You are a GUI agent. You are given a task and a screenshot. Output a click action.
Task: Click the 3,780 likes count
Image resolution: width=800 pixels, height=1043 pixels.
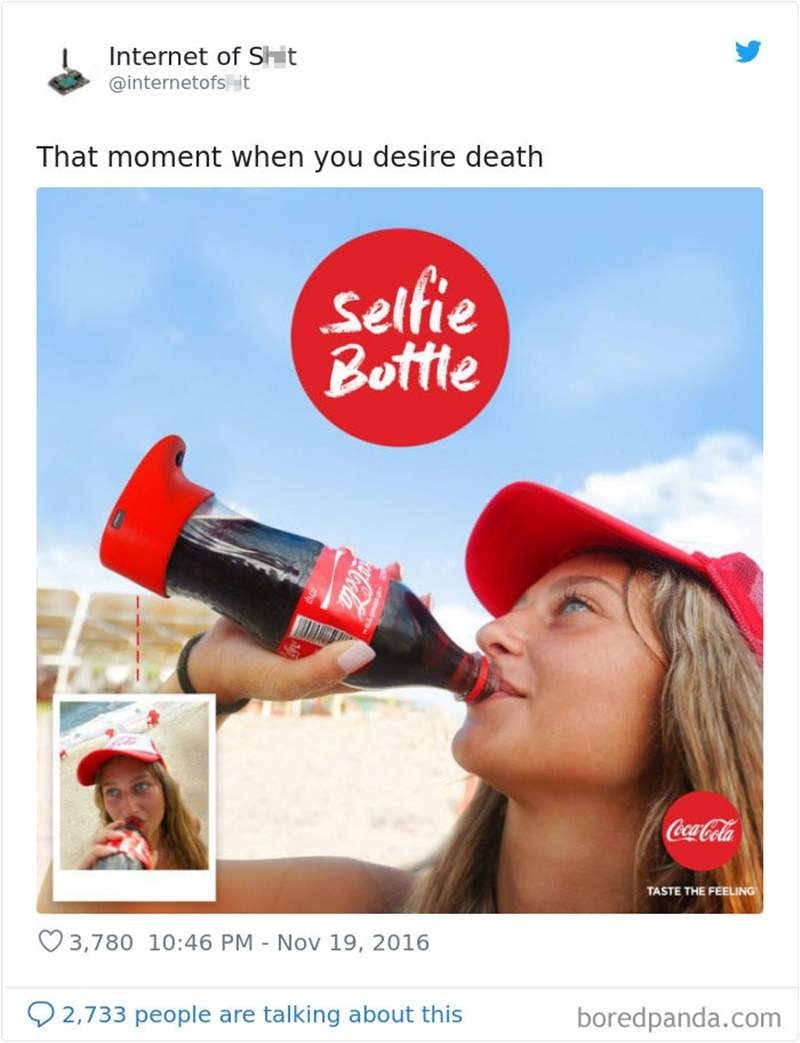(101, 943)
